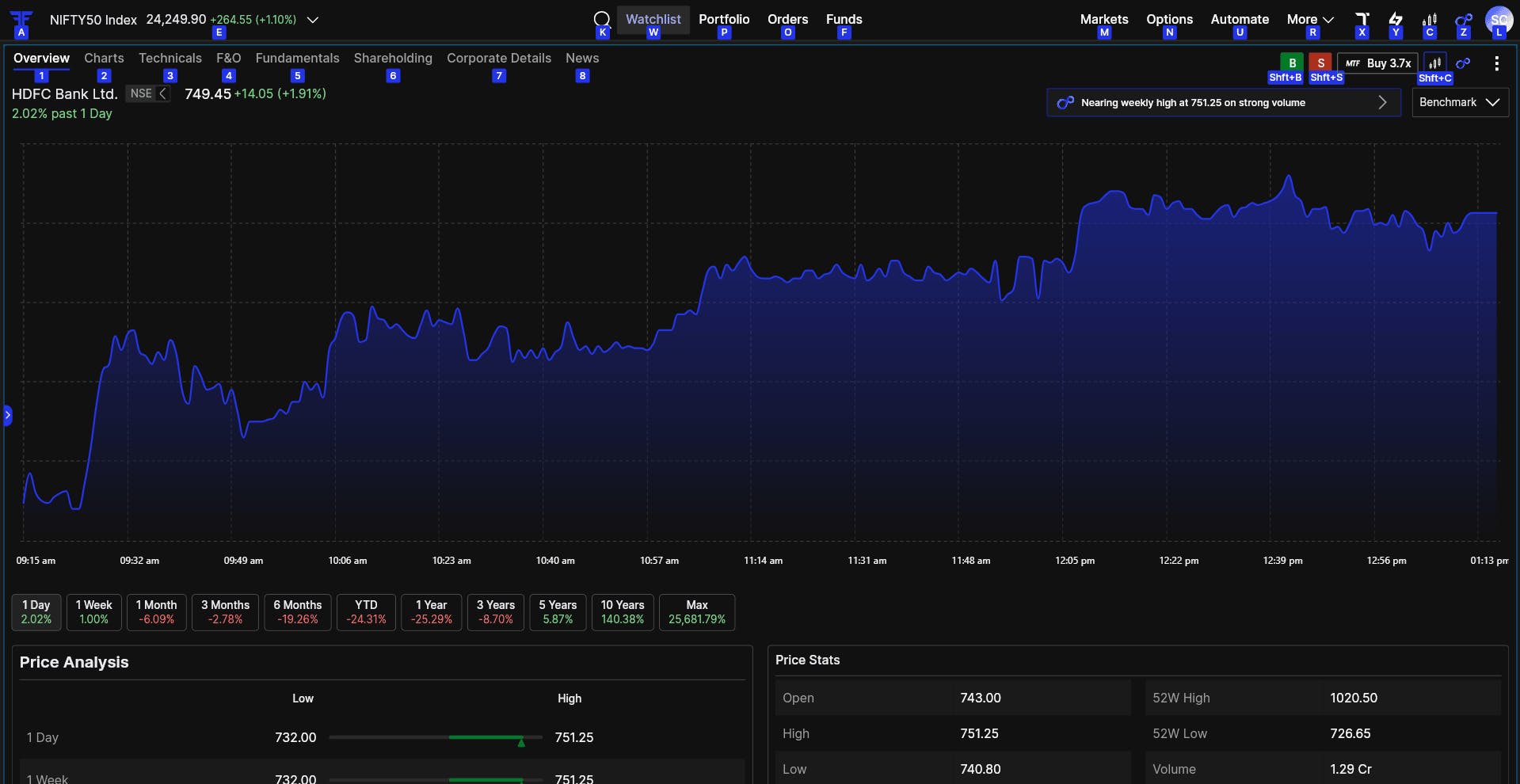Open the nearing weekly high alert banner

tap(1224, 102)
